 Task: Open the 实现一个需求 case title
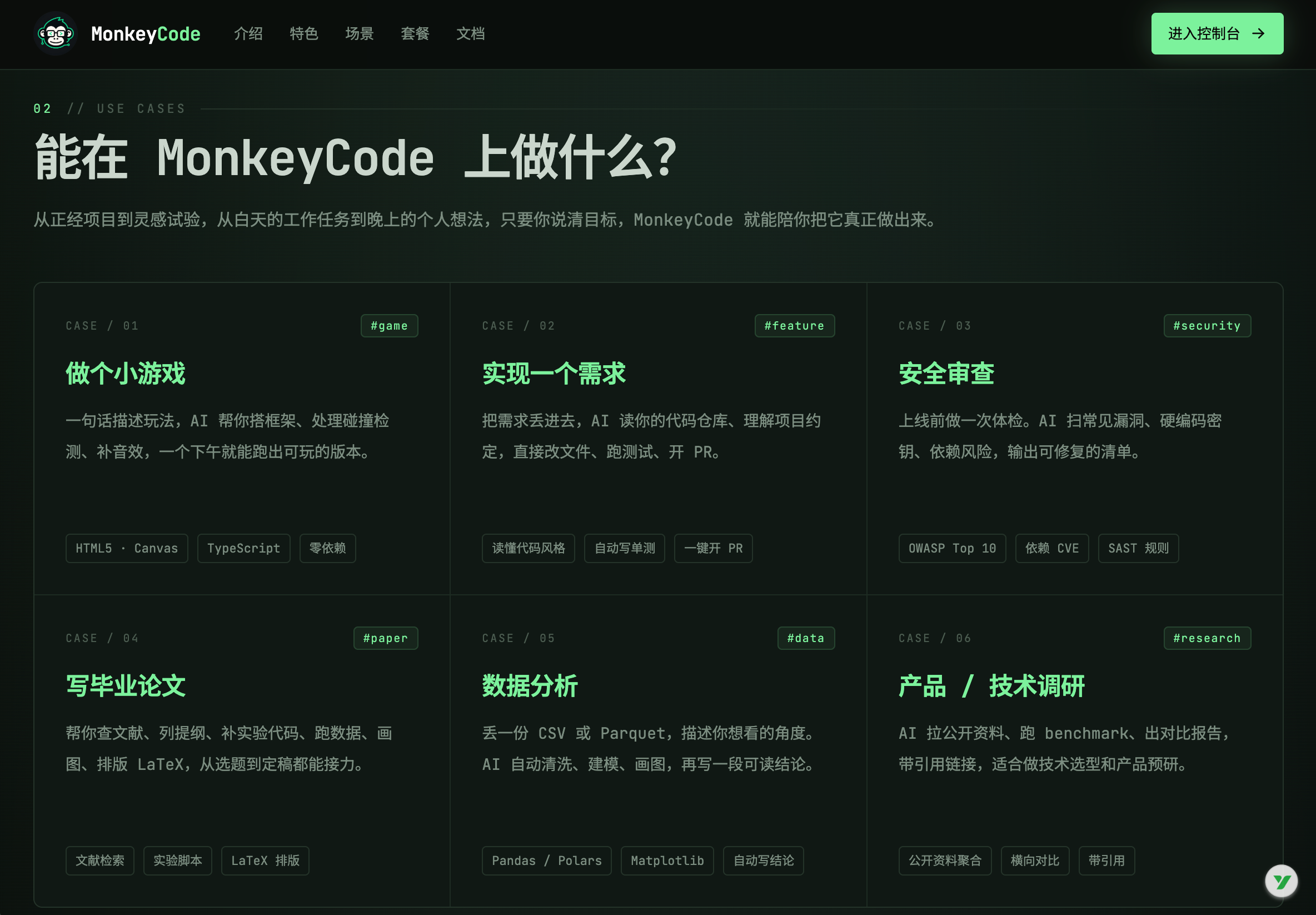pos(554,374)
